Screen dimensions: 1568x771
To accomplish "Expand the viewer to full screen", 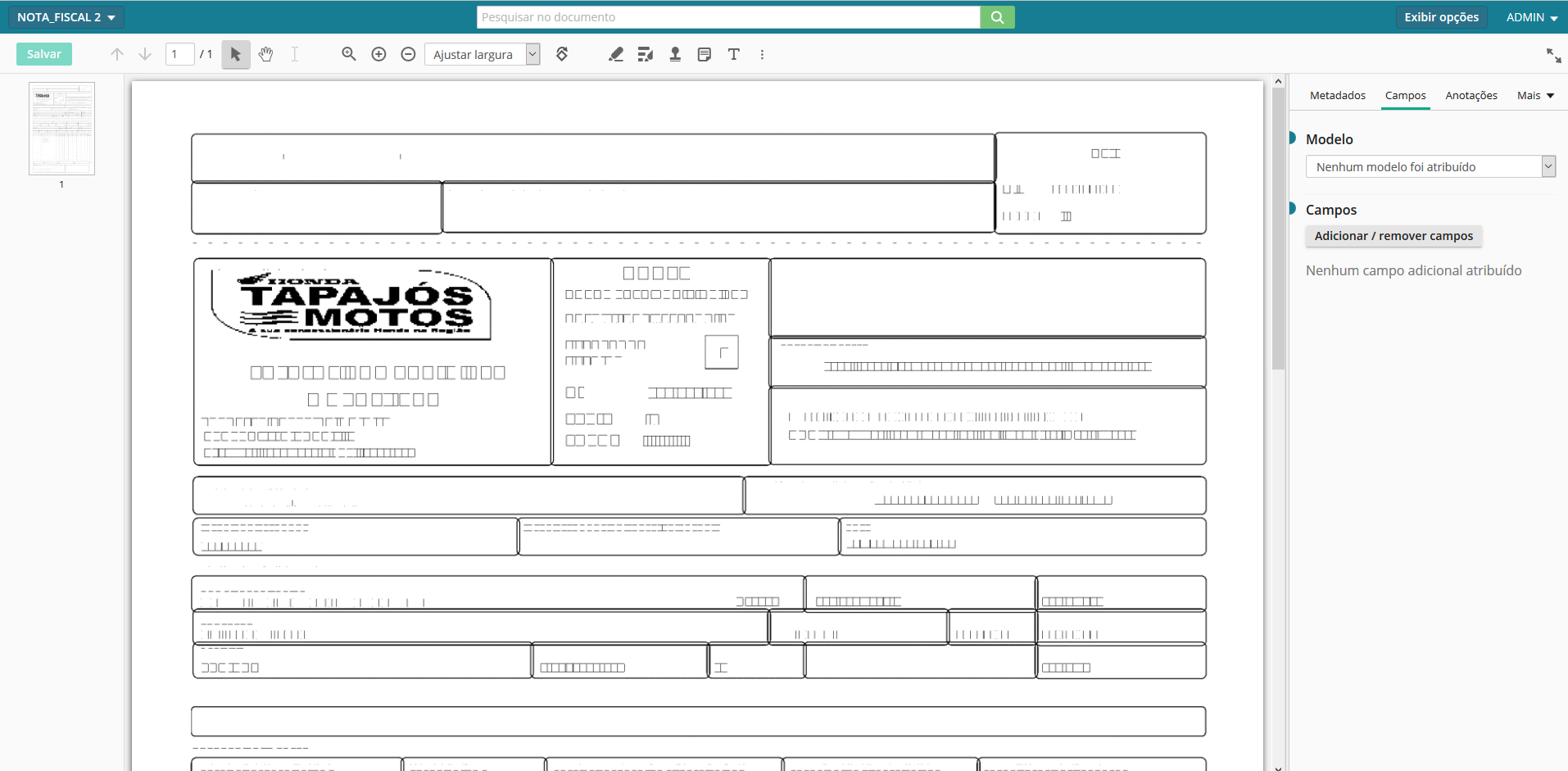I will point(1553,55).
